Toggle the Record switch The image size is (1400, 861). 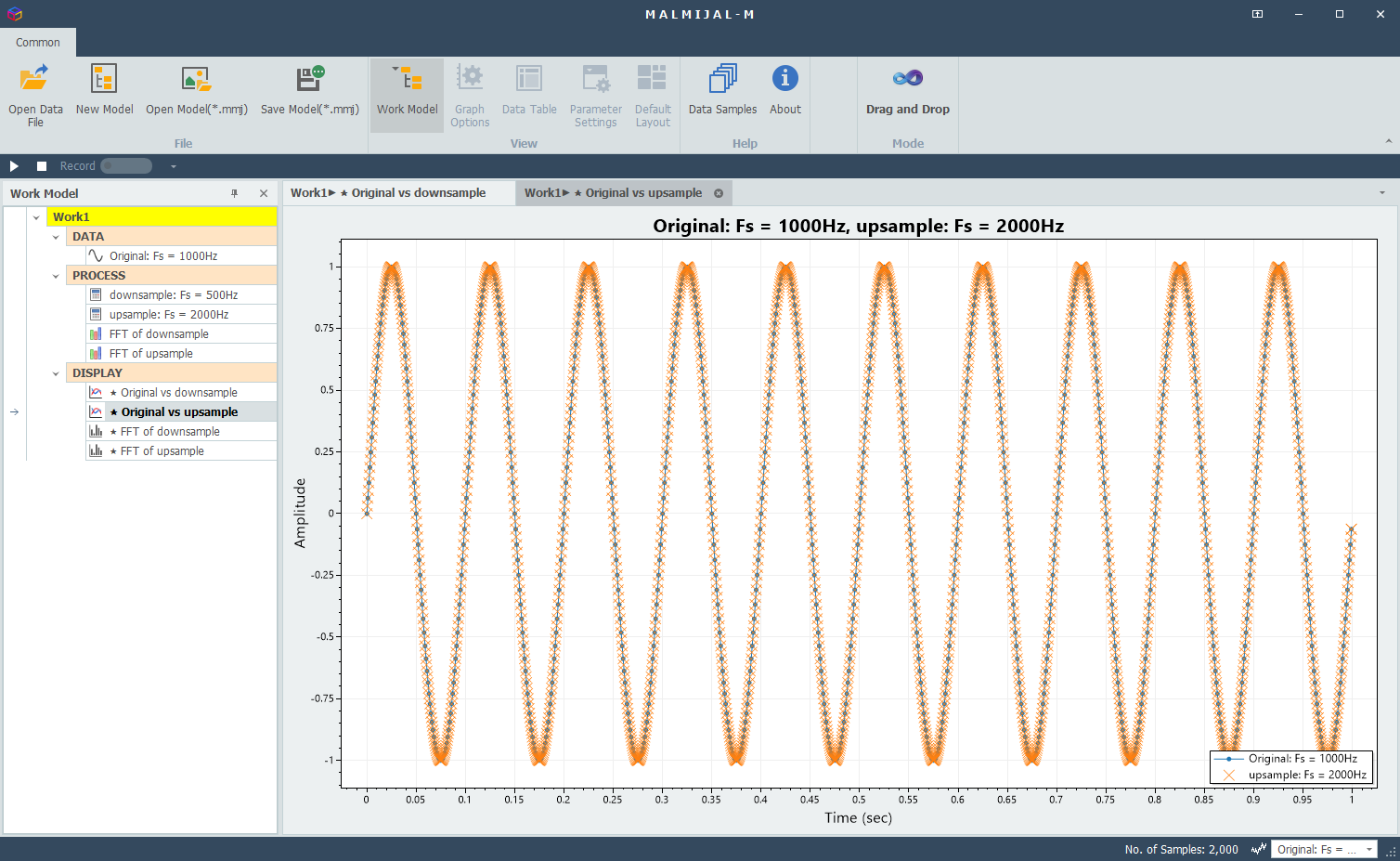point(126,166)
